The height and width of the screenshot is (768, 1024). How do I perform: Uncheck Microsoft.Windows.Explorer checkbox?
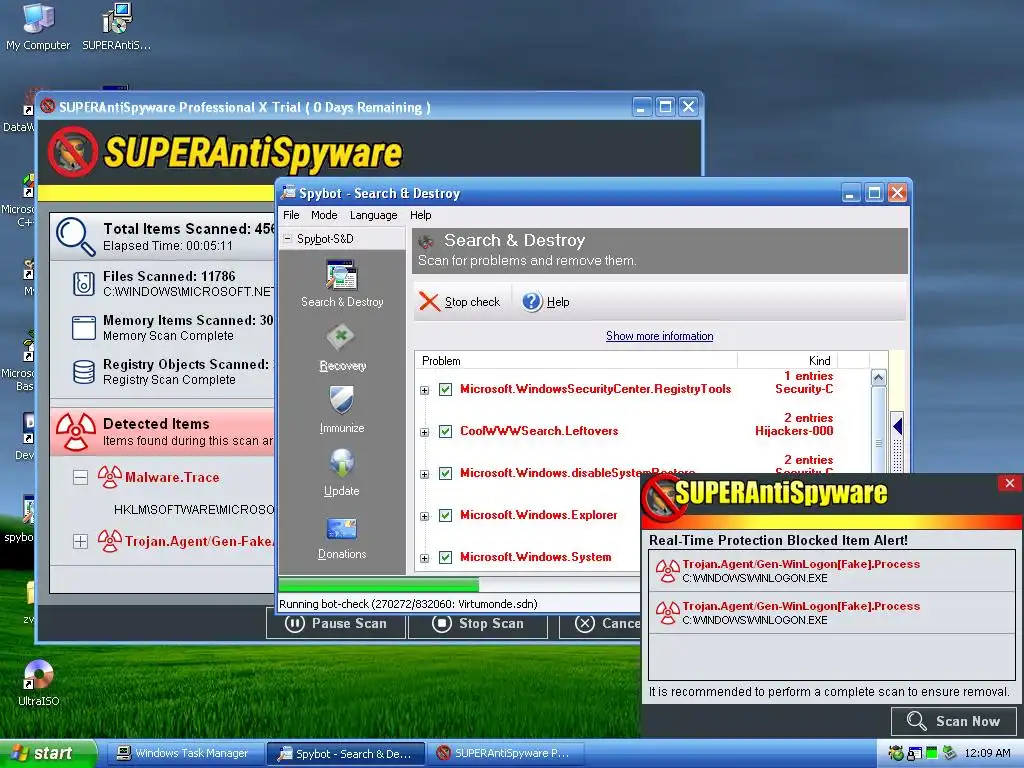tap(445, 515)
